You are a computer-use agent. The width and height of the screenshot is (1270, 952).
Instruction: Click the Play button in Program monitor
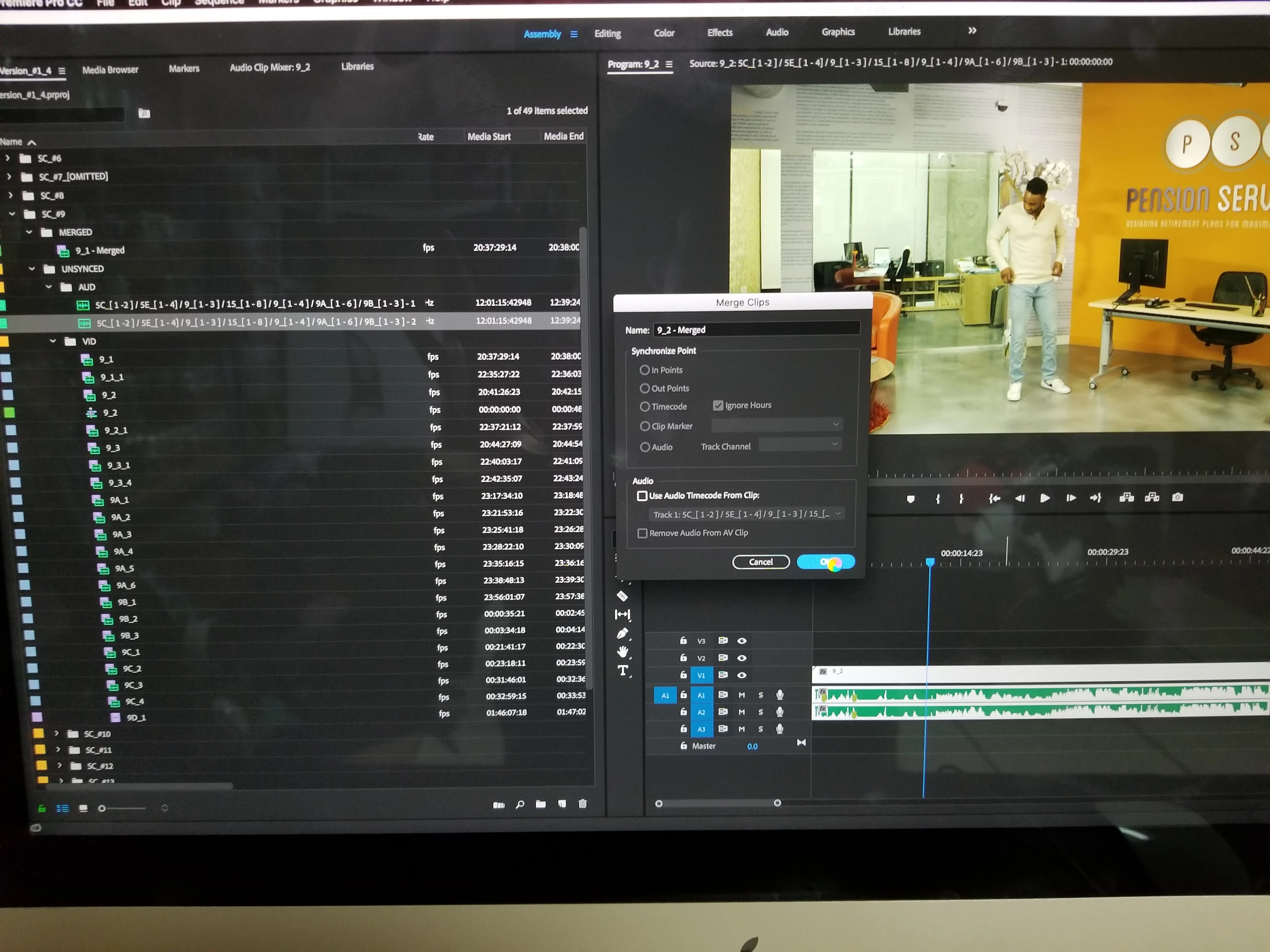(x=1045, y=498)
